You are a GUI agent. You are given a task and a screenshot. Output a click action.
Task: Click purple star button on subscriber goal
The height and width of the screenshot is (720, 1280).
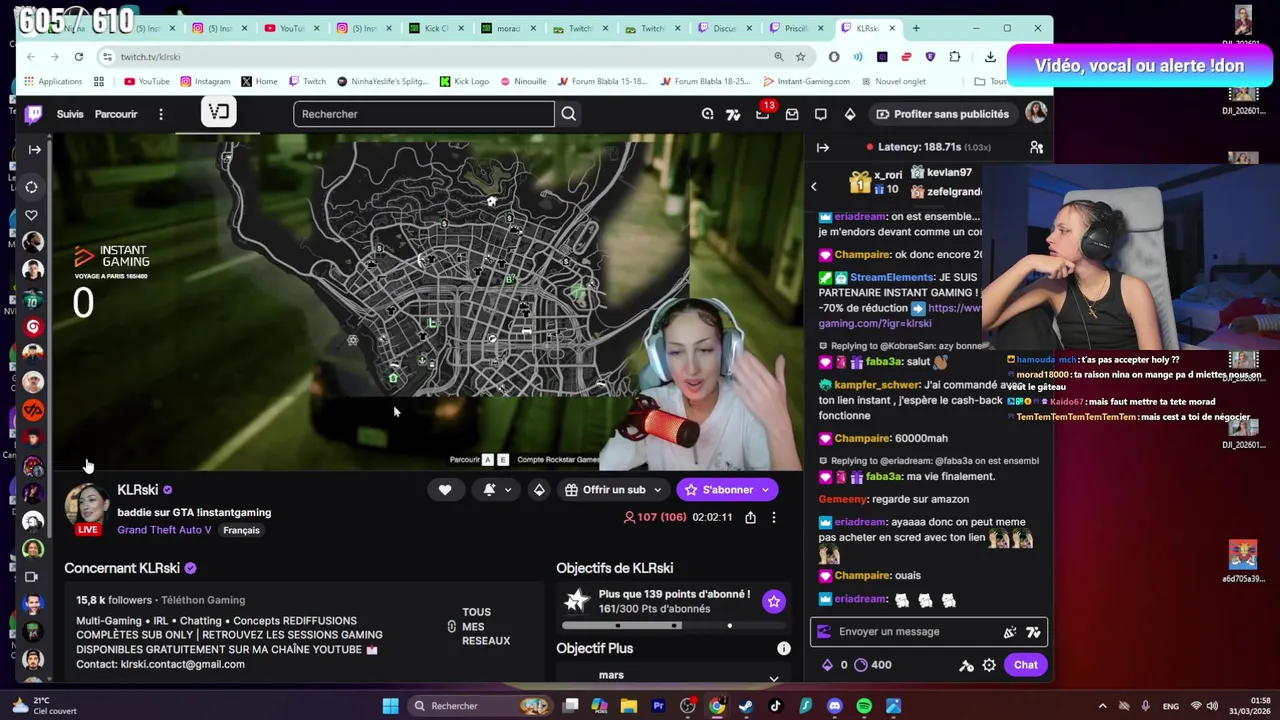(774, 601)
